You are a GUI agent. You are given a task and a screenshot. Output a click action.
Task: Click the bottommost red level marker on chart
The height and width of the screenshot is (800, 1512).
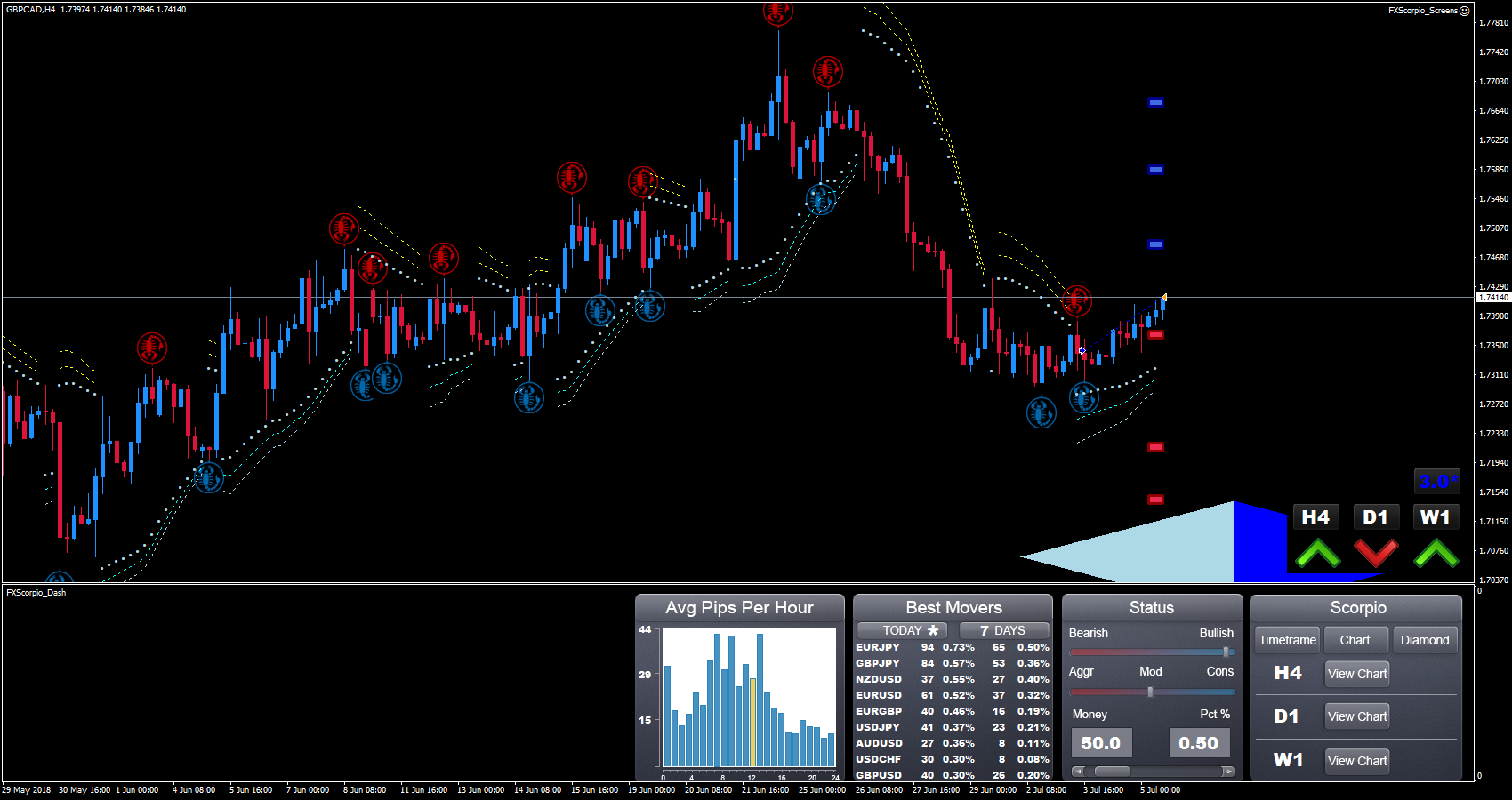(x=1155, y=500)
